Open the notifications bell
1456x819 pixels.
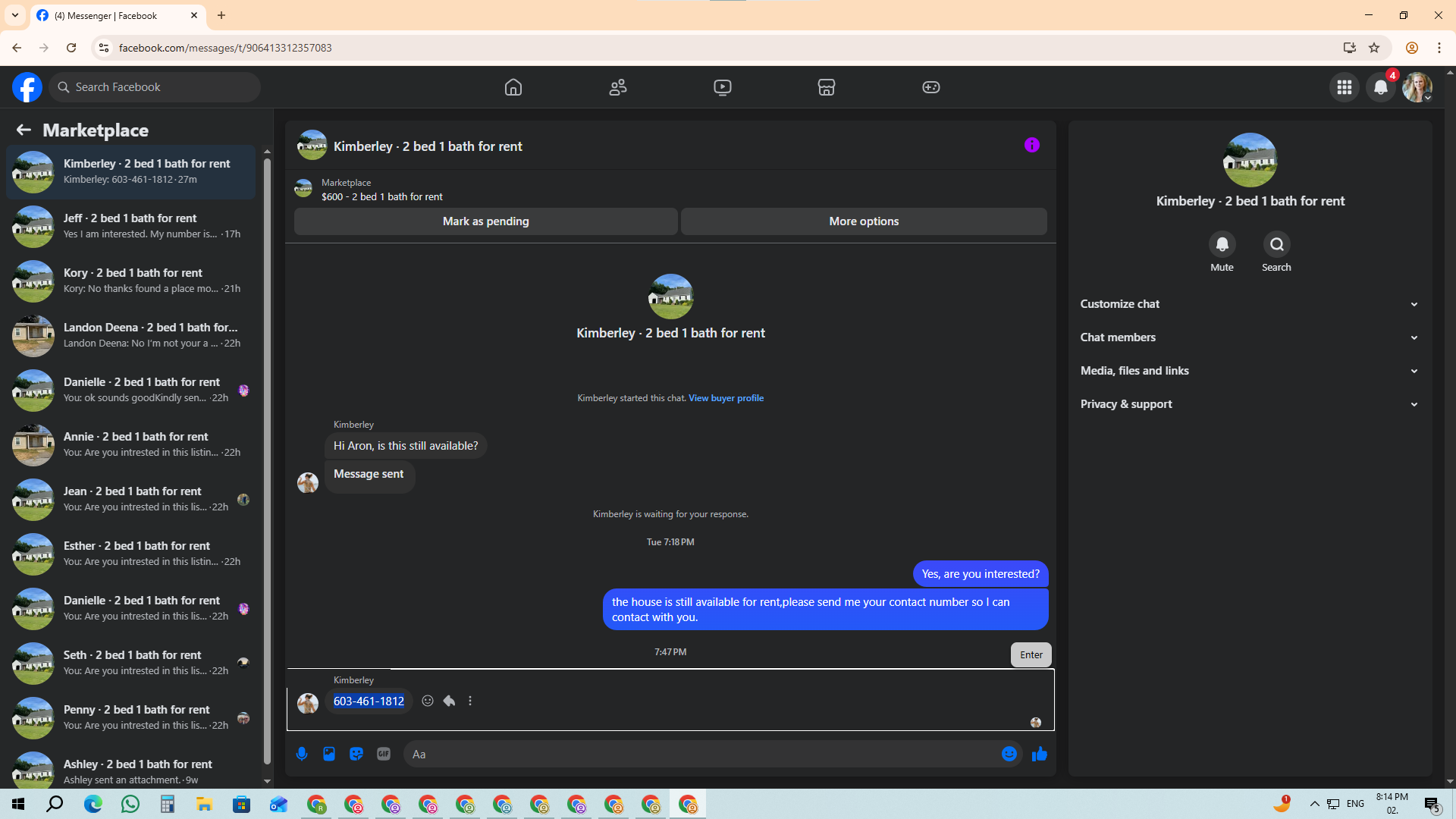tap(1381, 87)
